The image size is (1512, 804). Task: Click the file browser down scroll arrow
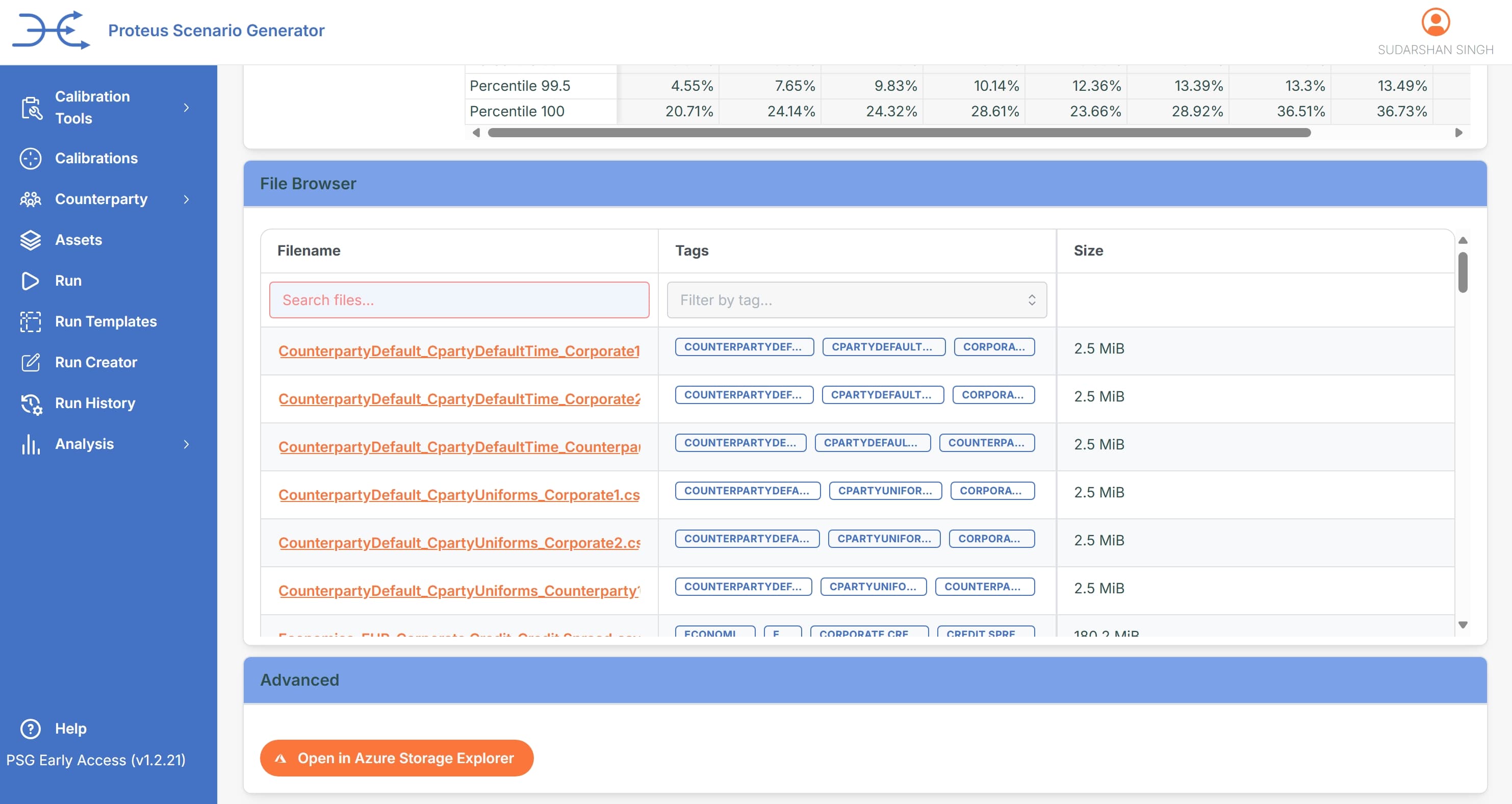click(x=1463, y=625)
